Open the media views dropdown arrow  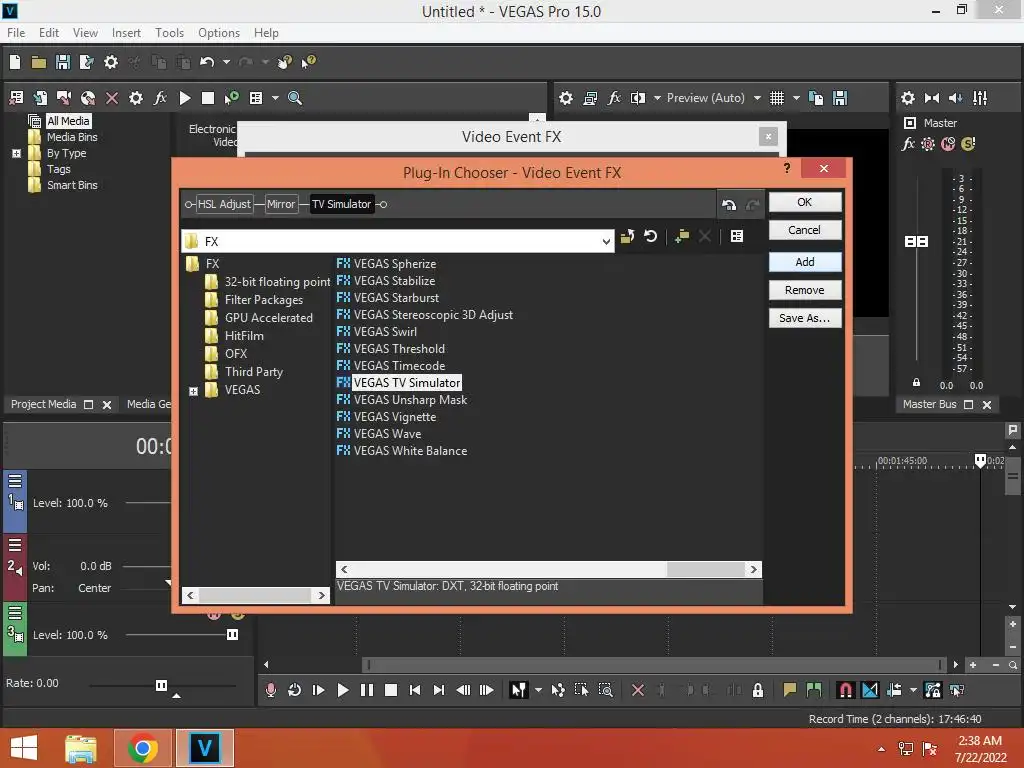coord(275,98)
